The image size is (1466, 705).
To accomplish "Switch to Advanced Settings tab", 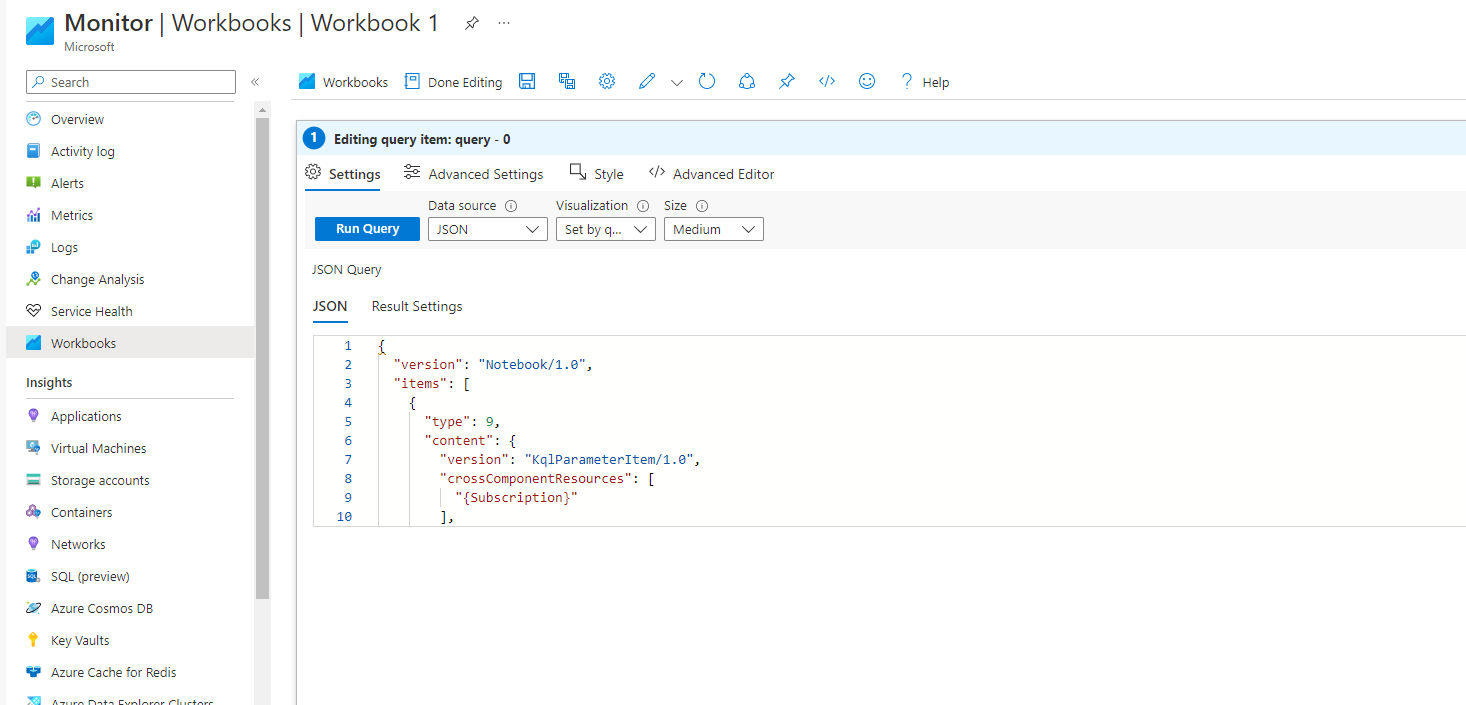I will point(474,174).
